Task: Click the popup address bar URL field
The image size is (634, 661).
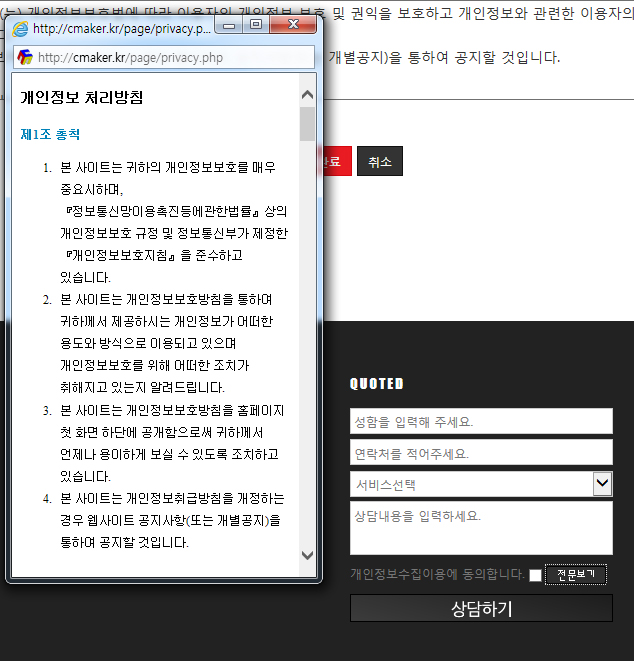Action: pyautogui.click(x=170, y=57)
